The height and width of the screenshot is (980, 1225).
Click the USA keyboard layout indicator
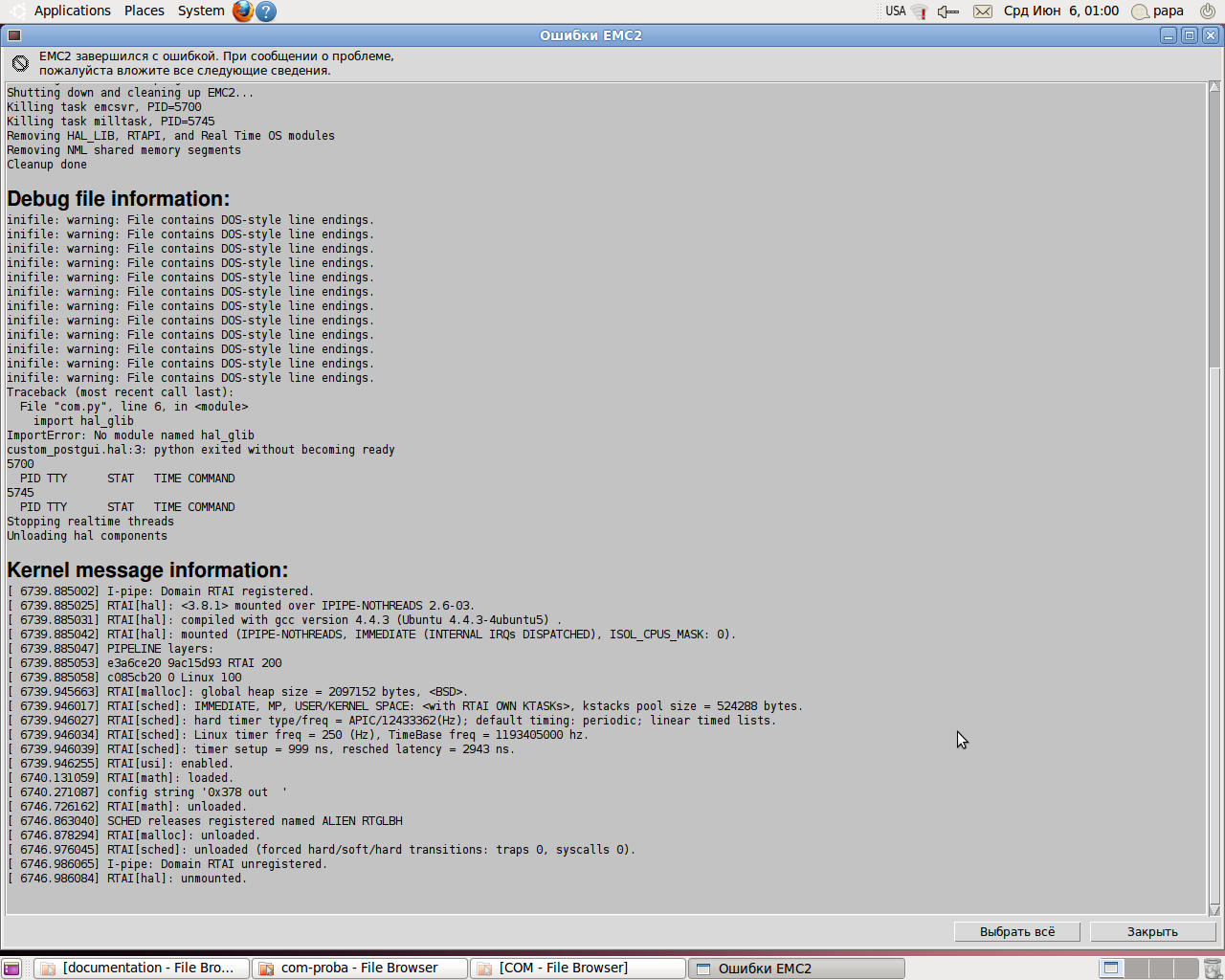[x=896, y=11]
